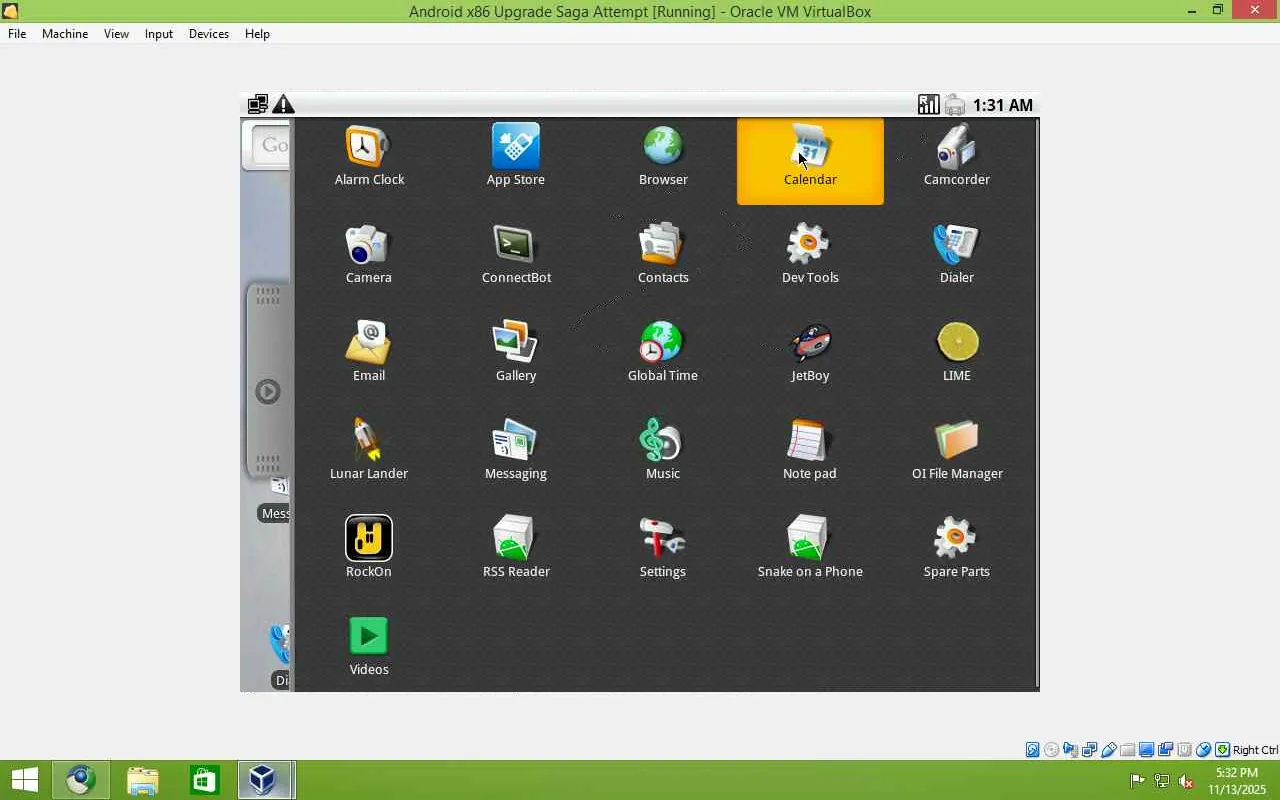Open File Explorer from the taskbar
This screenshot has width=1280, height=800.
[143, 780]
